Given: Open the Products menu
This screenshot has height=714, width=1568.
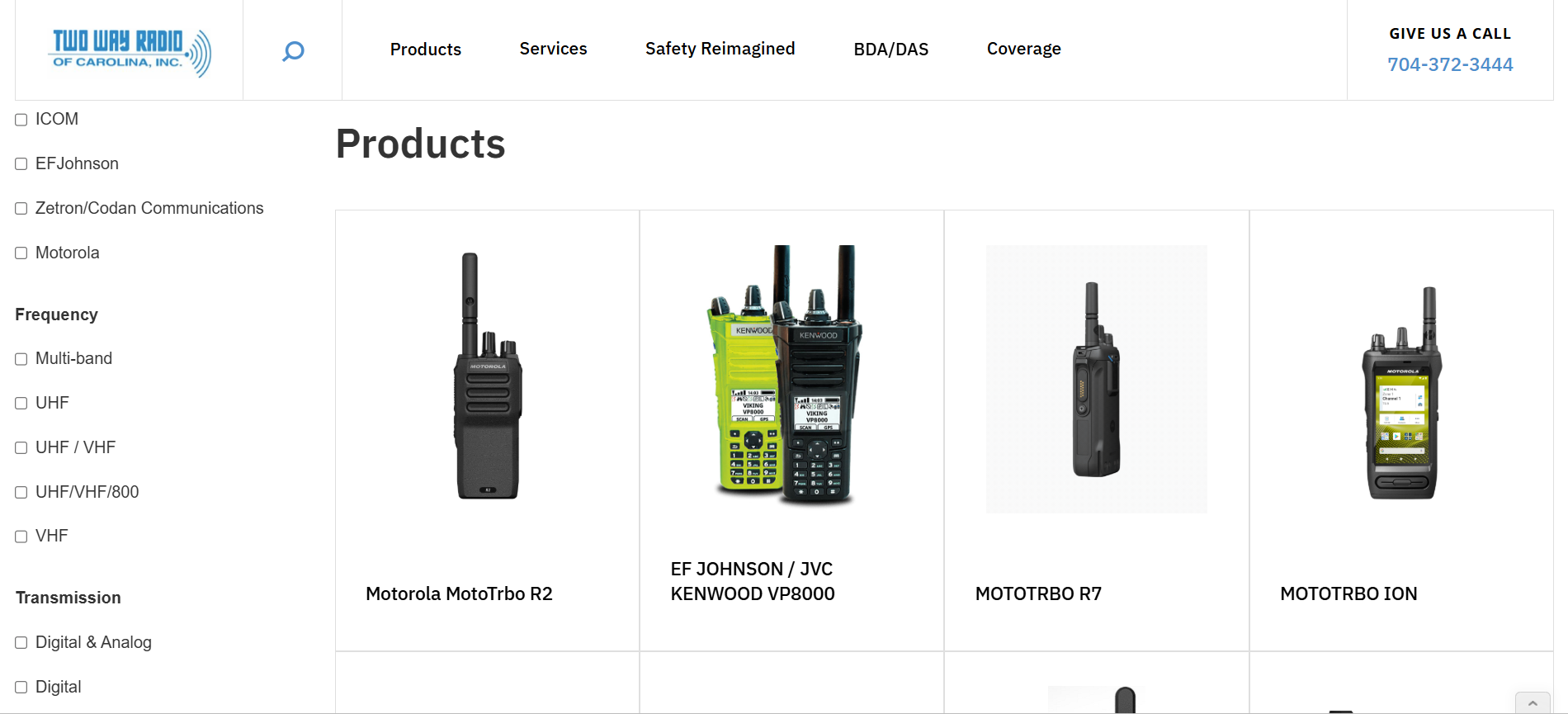Looking at the screenshot, I should tap(426, 50).
